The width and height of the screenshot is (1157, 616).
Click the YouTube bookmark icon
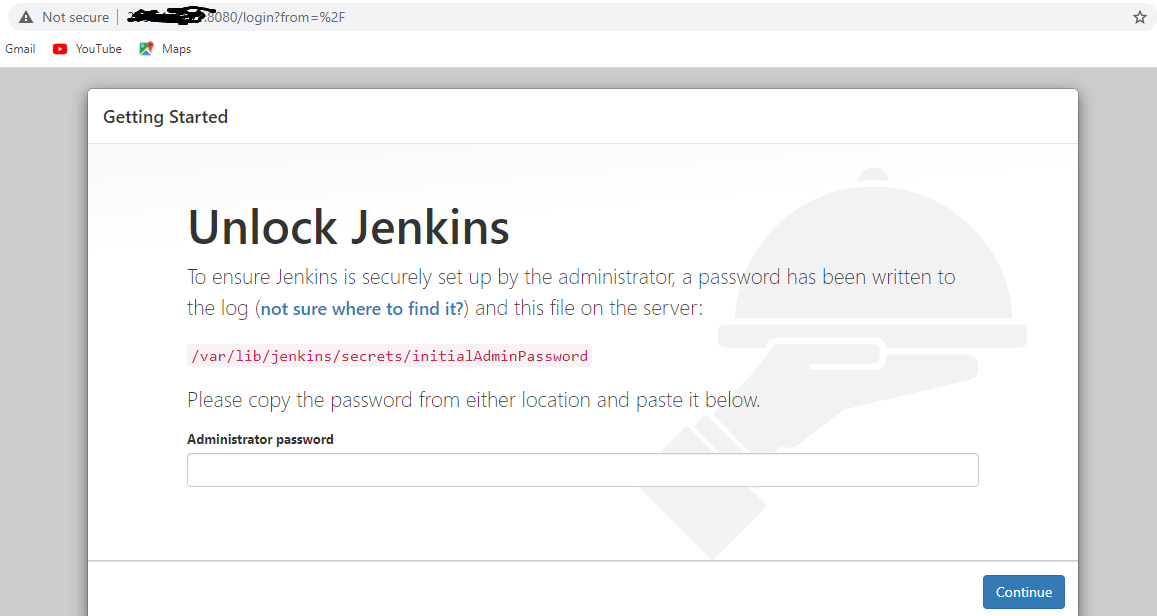pos(60,49)
